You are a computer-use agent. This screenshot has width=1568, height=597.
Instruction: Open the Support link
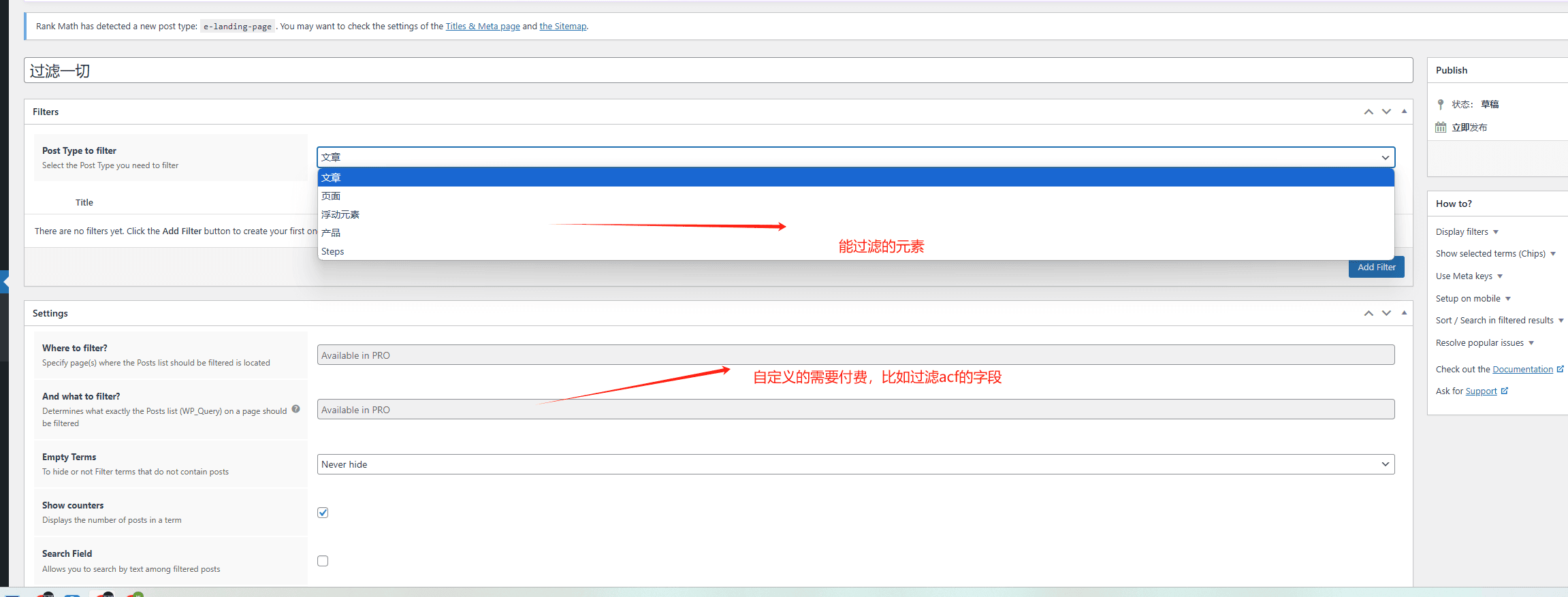point(1482,391)
